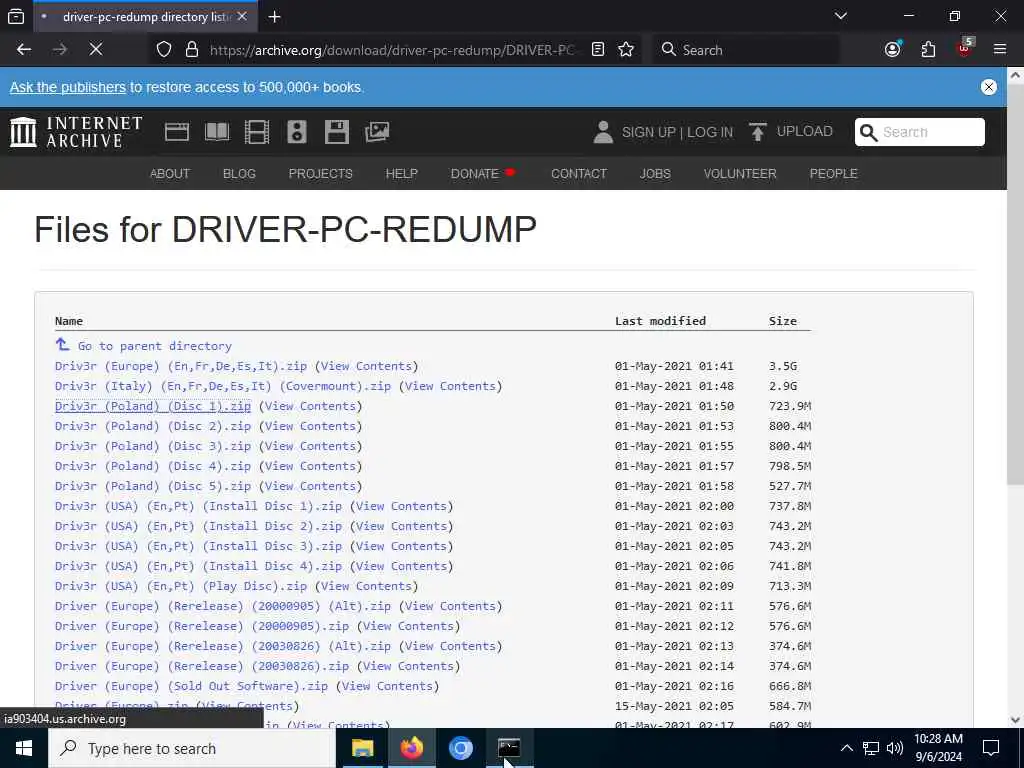Screen dimensions: 1024x768
Task: Click the user avatar icon
Action: [x=603, y=132]
